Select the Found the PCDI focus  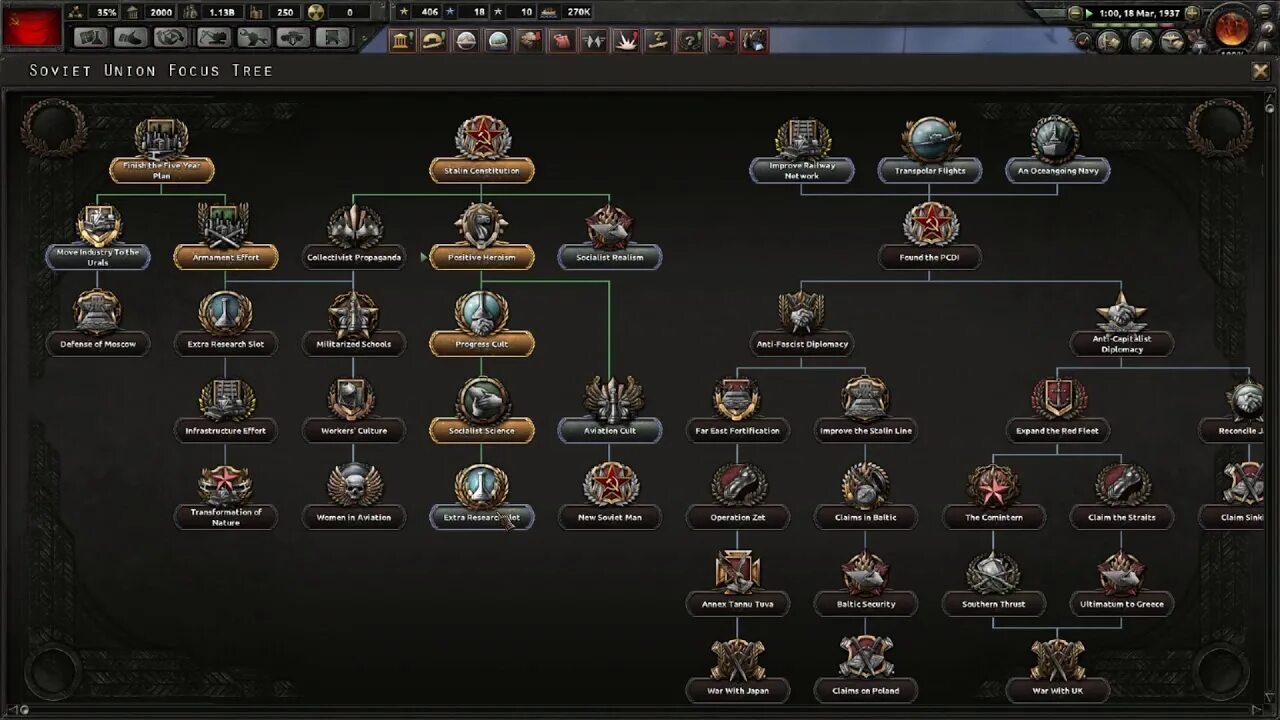coord(930,238)
